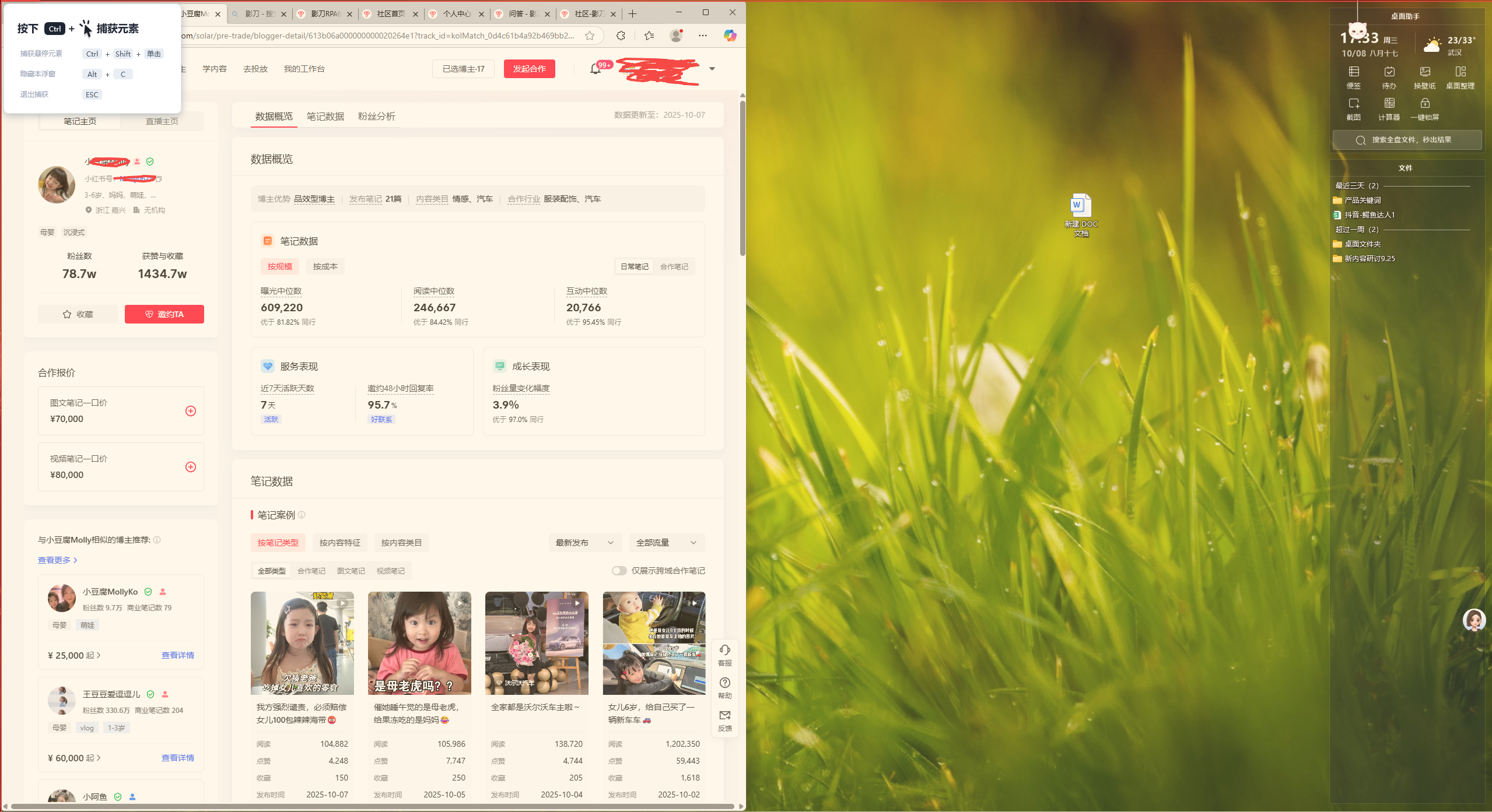Viewport: 1492px width, 812px height.
Task: Select the 按成本 option
Action: [325, 266]
